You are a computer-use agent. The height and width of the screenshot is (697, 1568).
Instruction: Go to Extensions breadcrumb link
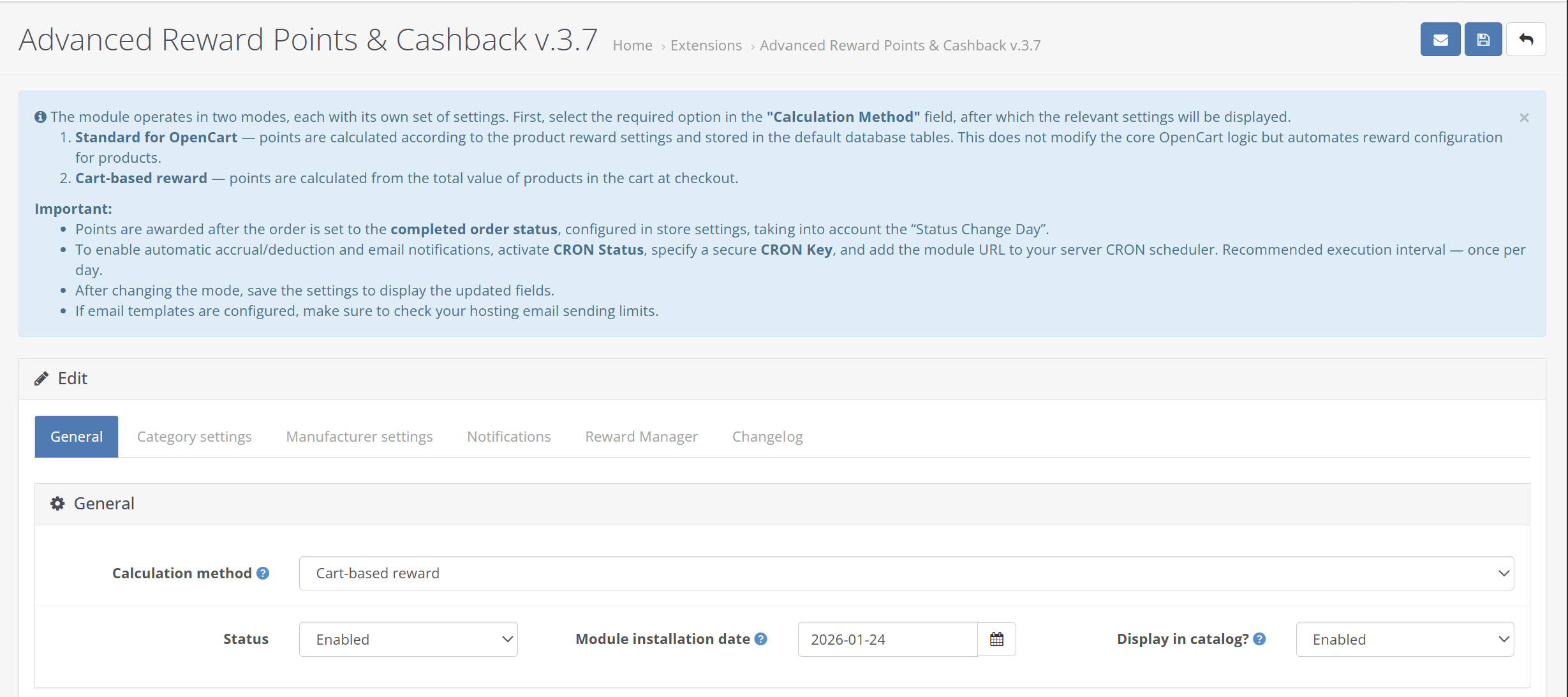coord(706,45)
